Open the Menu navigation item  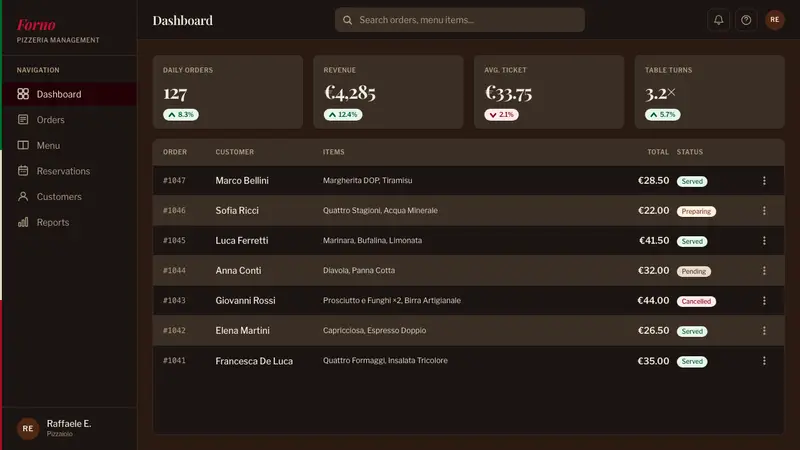pos(70,145)
